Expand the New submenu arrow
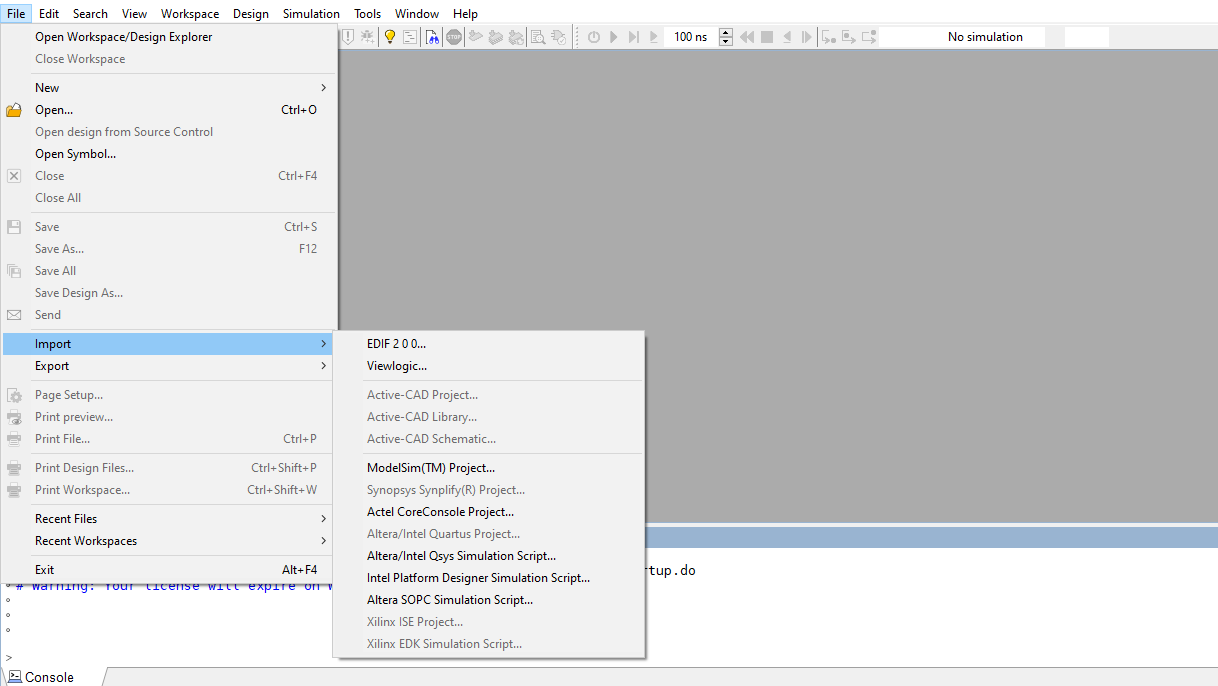Screen dimensions: 1218x686 click(323, 88)
